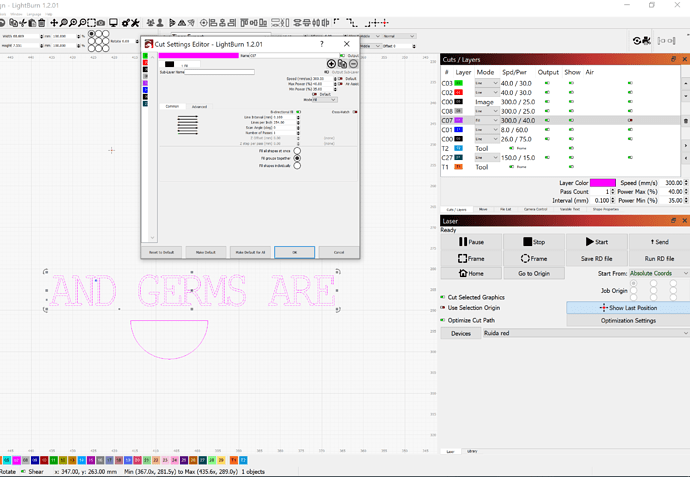Open Mode dropdown for layer C08
This screenshot has height=477, width=690.
coord(487,111)
